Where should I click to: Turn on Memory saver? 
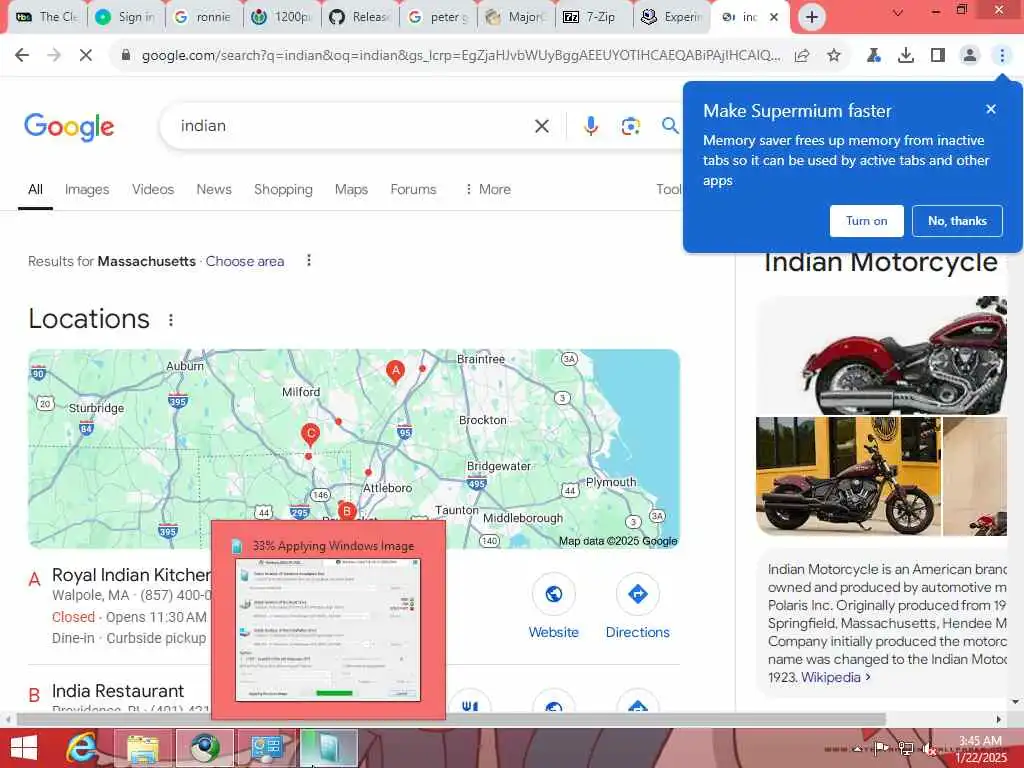point(867,221)
